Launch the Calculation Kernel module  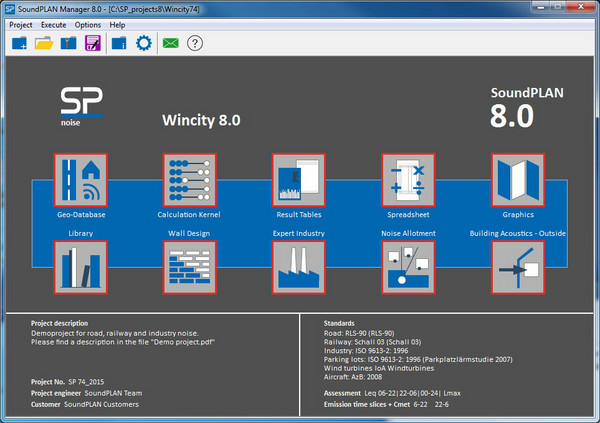[189, 180]
